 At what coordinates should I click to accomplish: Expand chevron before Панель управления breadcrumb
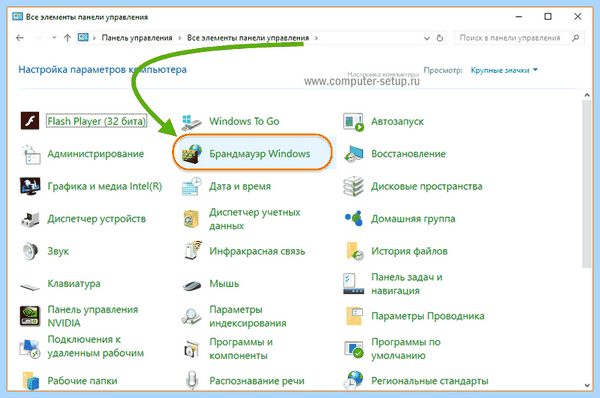tap(94, 38)
